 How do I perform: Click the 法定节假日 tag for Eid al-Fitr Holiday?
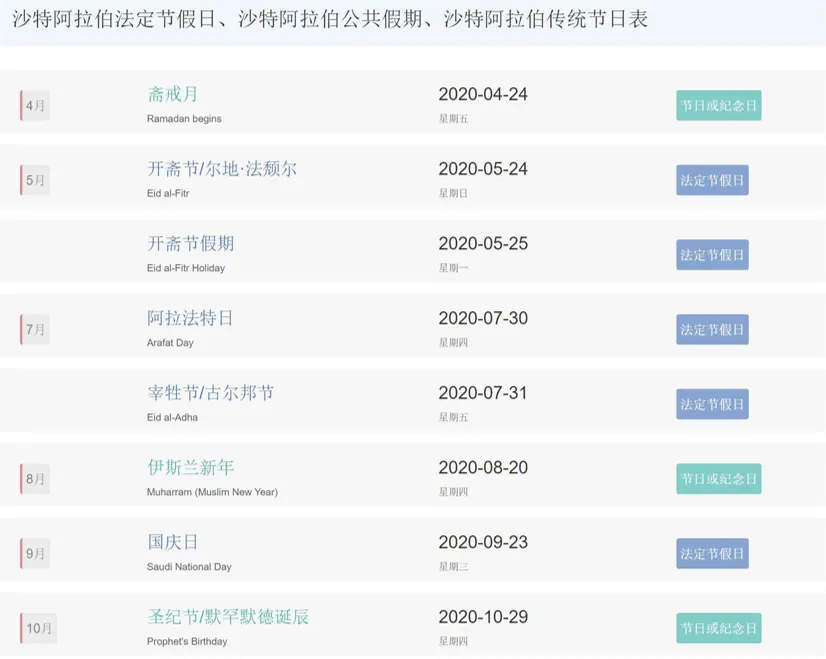point(712,255)
